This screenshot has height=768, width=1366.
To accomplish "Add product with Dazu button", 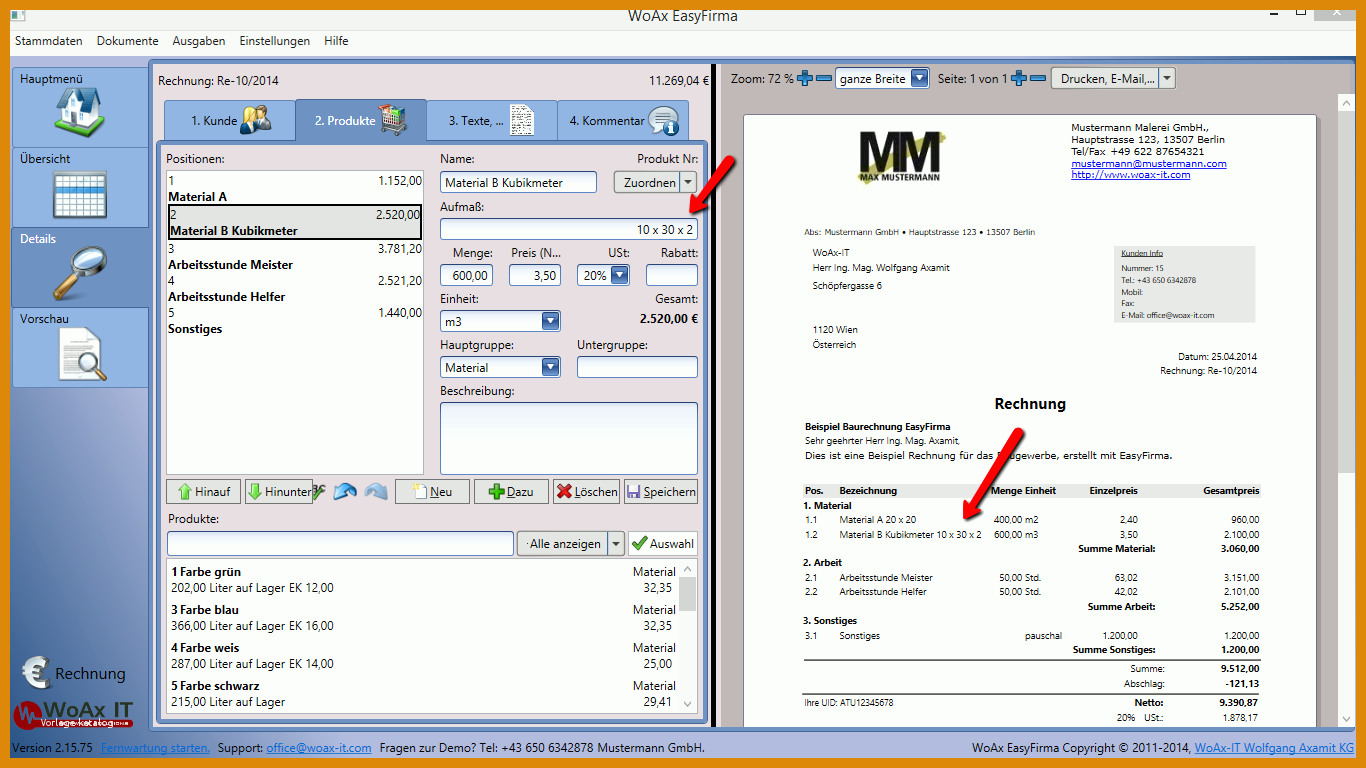I will (x=511, y=491).
